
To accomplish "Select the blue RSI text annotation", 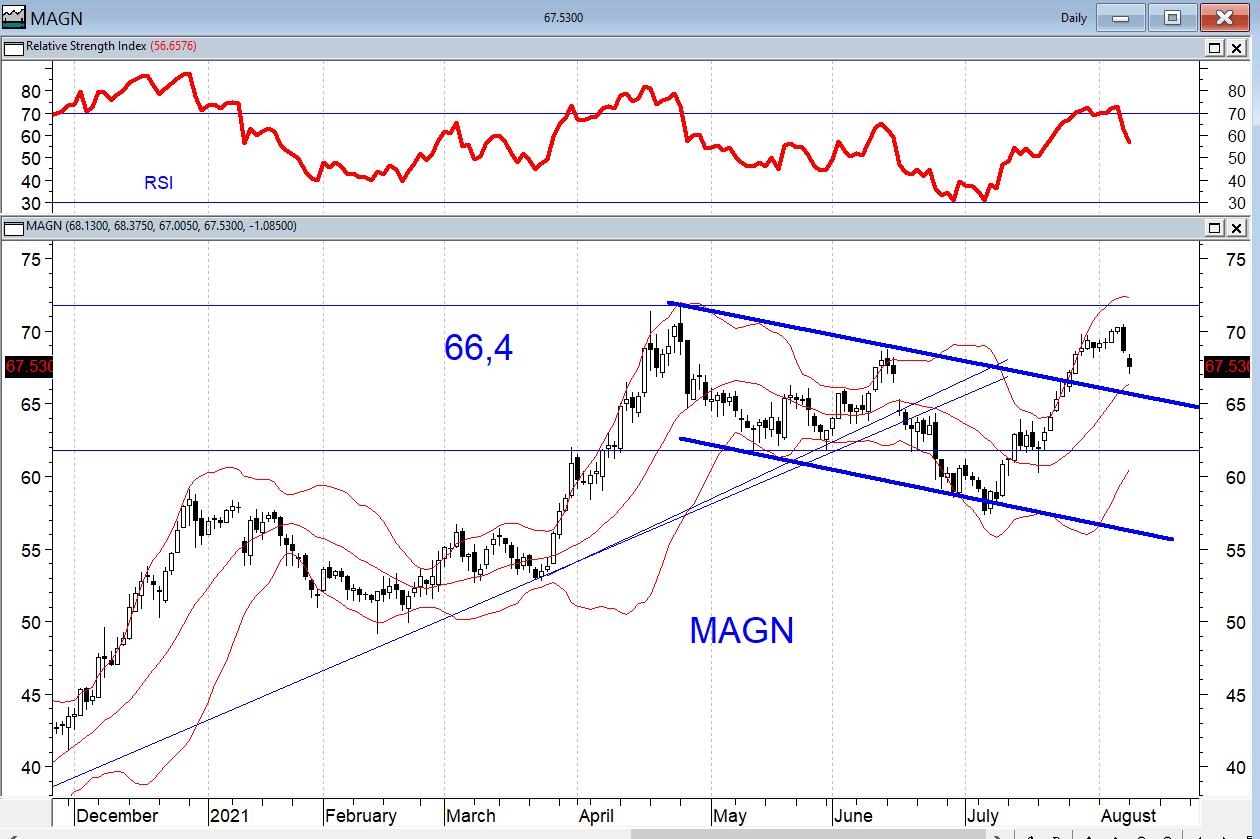I will pyautogui.click(x=159, y=182).
